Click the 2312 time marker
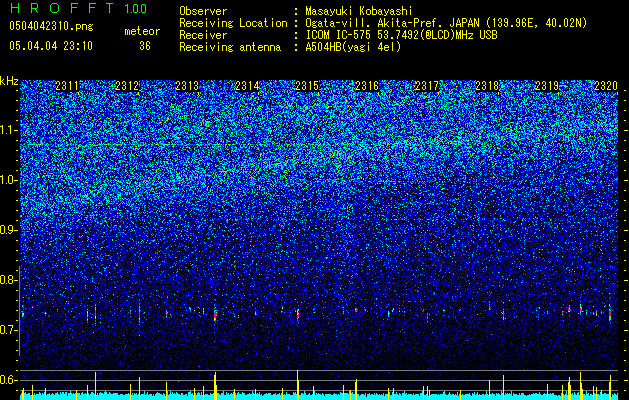This screenshot has height=400, width=629. [x=127, y=86]
